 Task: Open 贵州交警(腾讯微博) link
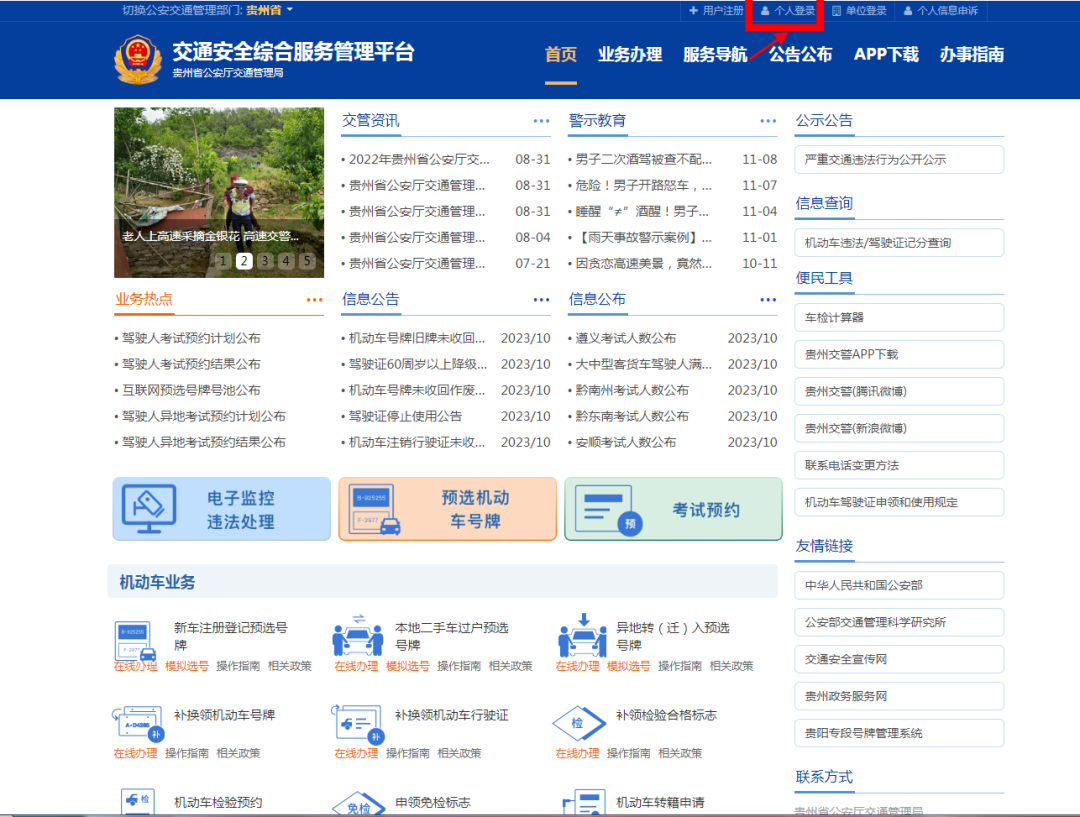899,392
